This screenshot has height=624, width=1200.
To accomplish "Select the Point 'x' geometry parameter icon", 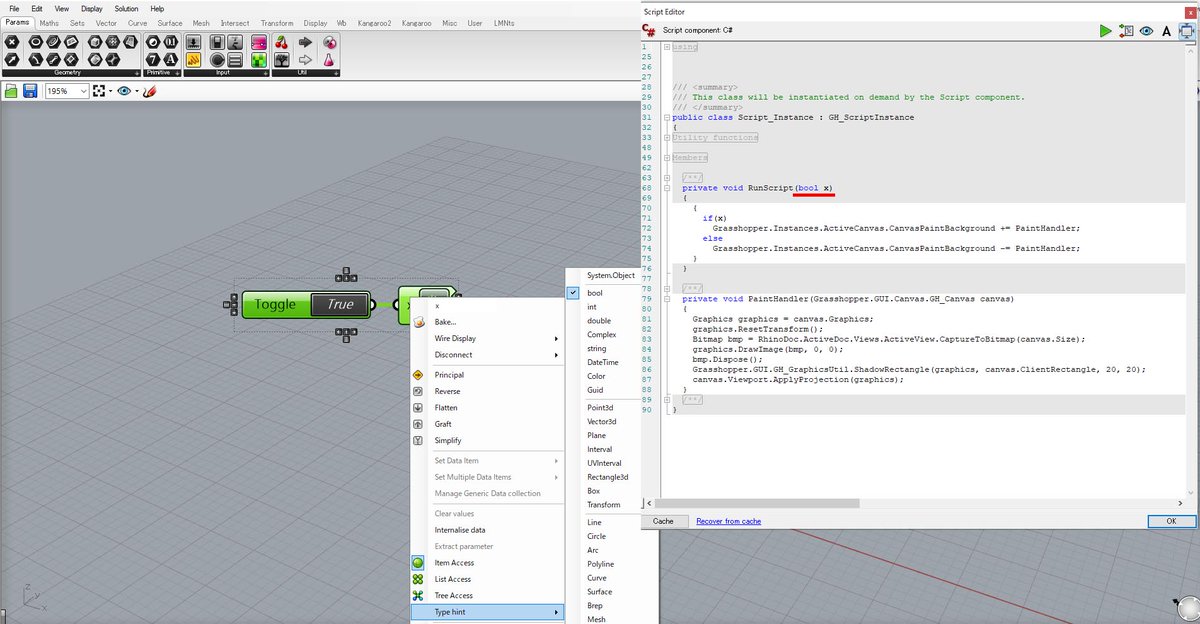I will [x=12, y=43].
